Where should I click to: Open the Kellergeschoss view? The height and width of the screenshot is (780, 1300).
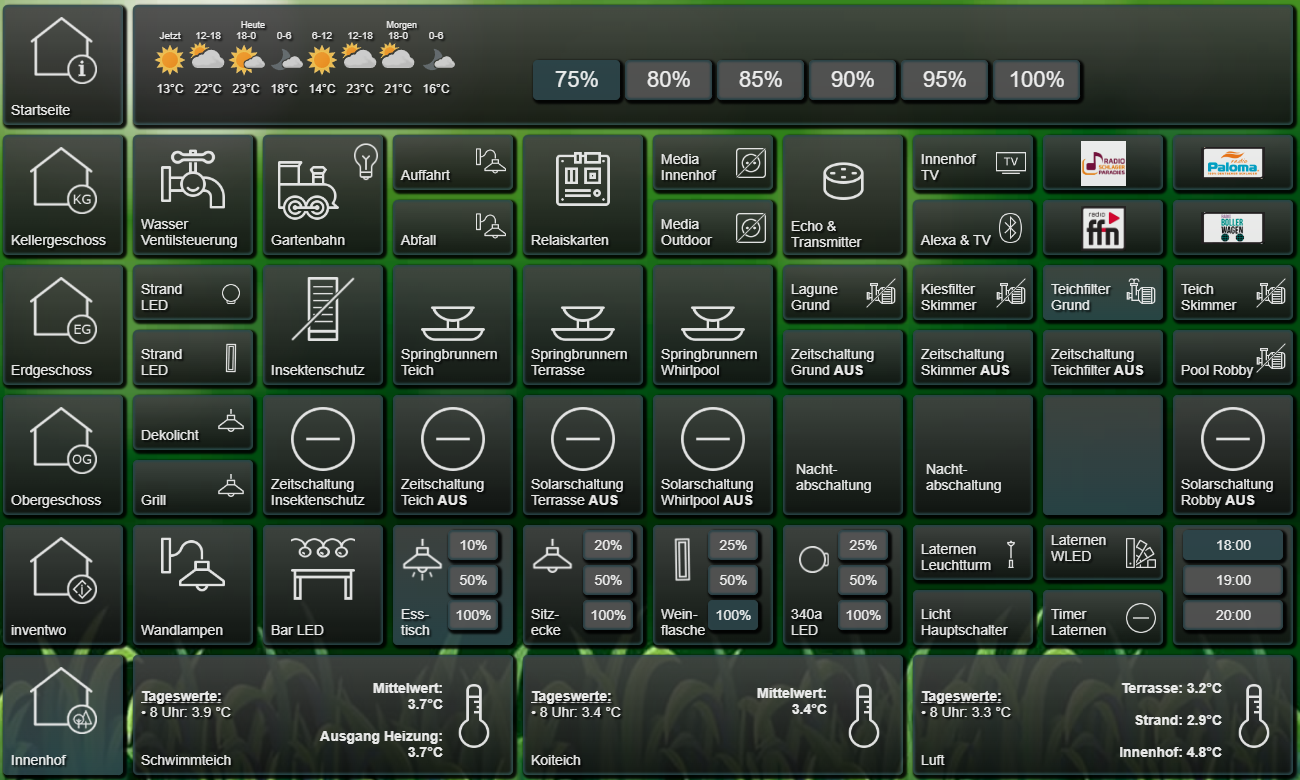click(64, 196)
